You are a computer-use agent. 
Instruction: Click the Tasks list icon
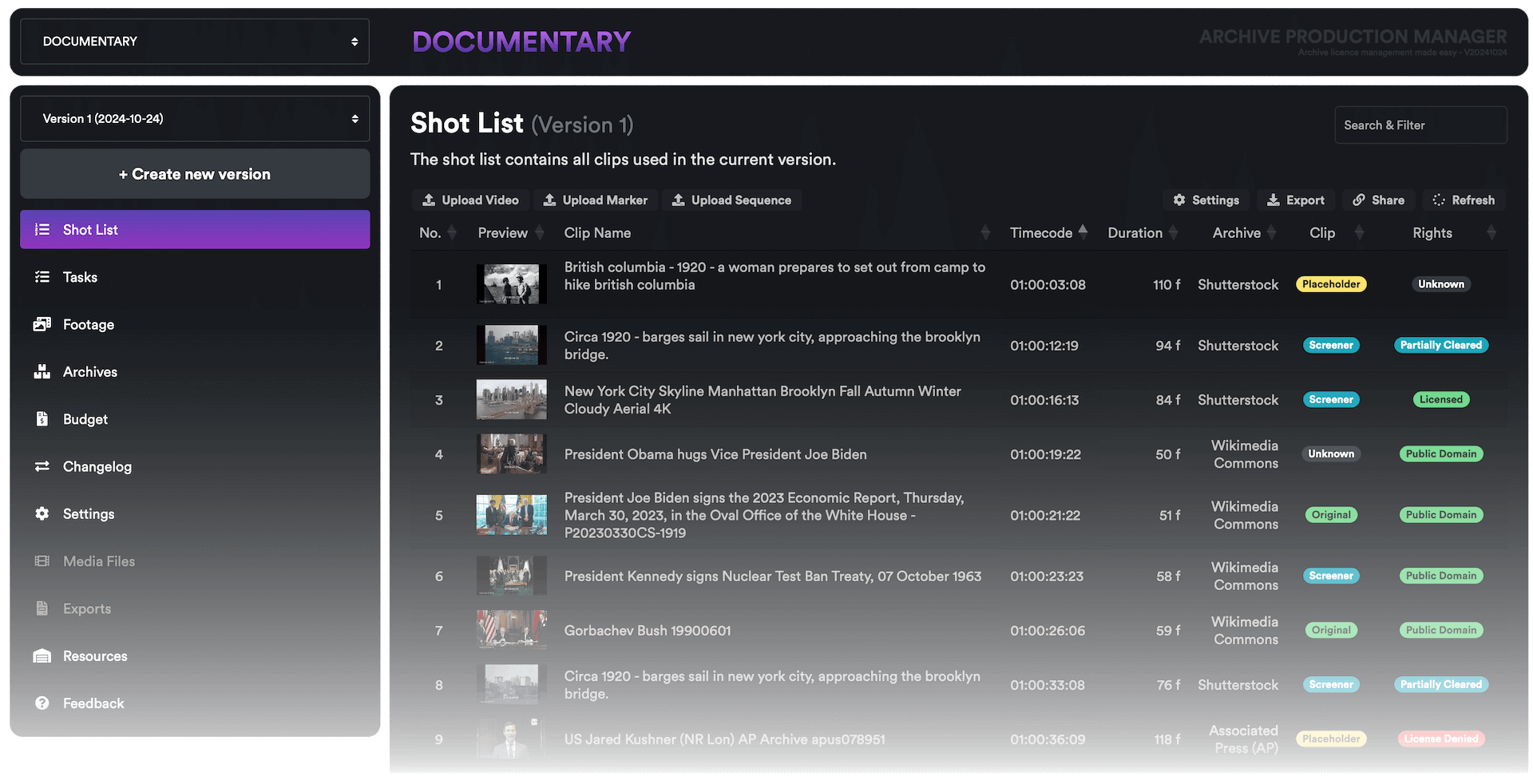point(42,277)
